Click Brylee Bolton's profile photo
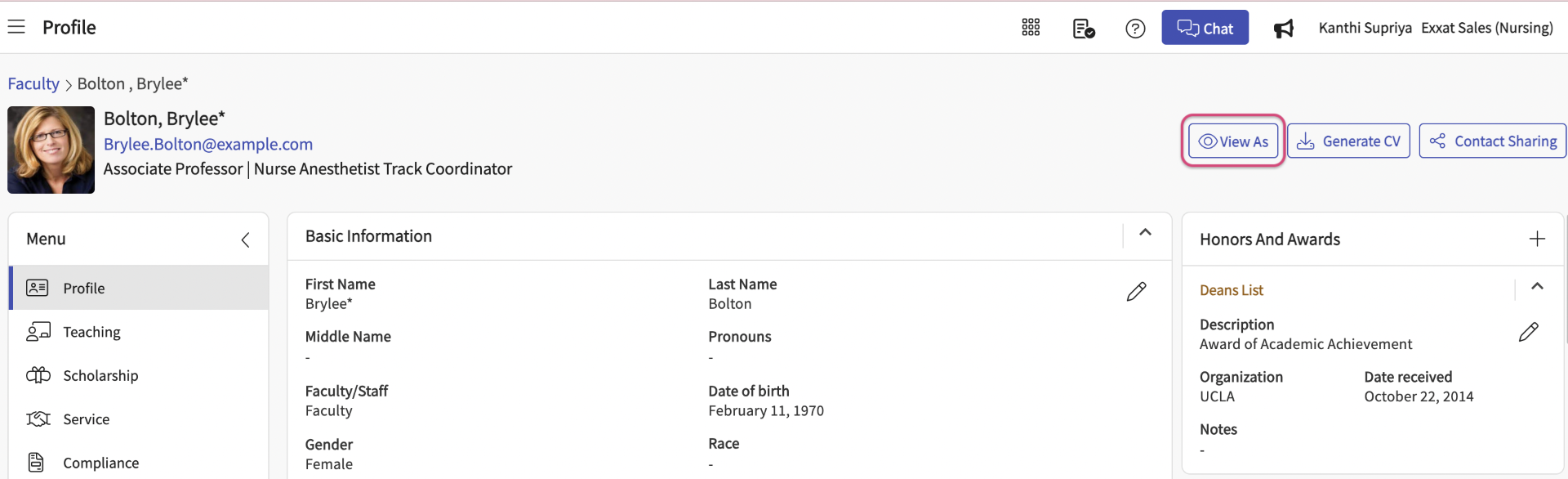 [51, 150]
